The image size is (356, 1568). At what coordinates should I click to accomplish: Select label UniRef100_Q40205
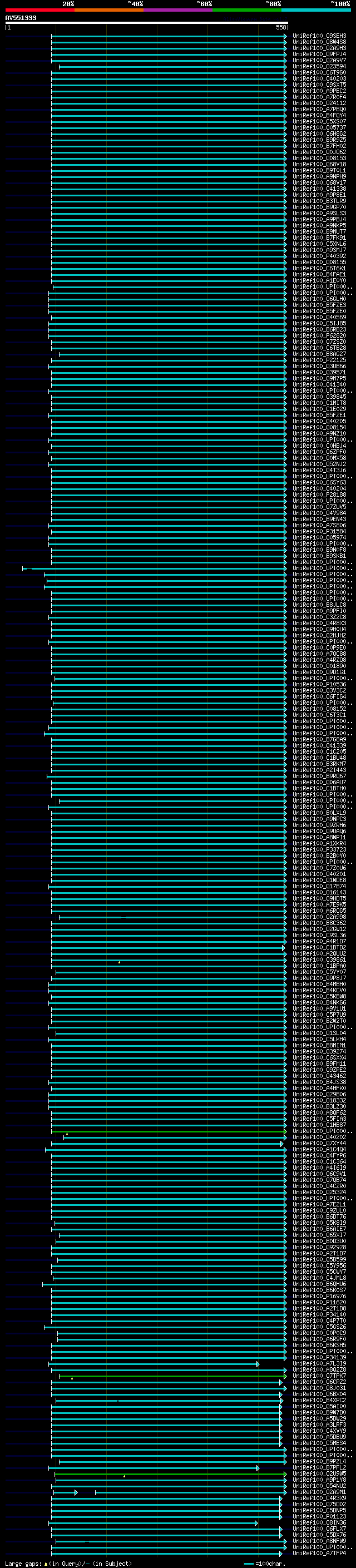tap(319, 421)
